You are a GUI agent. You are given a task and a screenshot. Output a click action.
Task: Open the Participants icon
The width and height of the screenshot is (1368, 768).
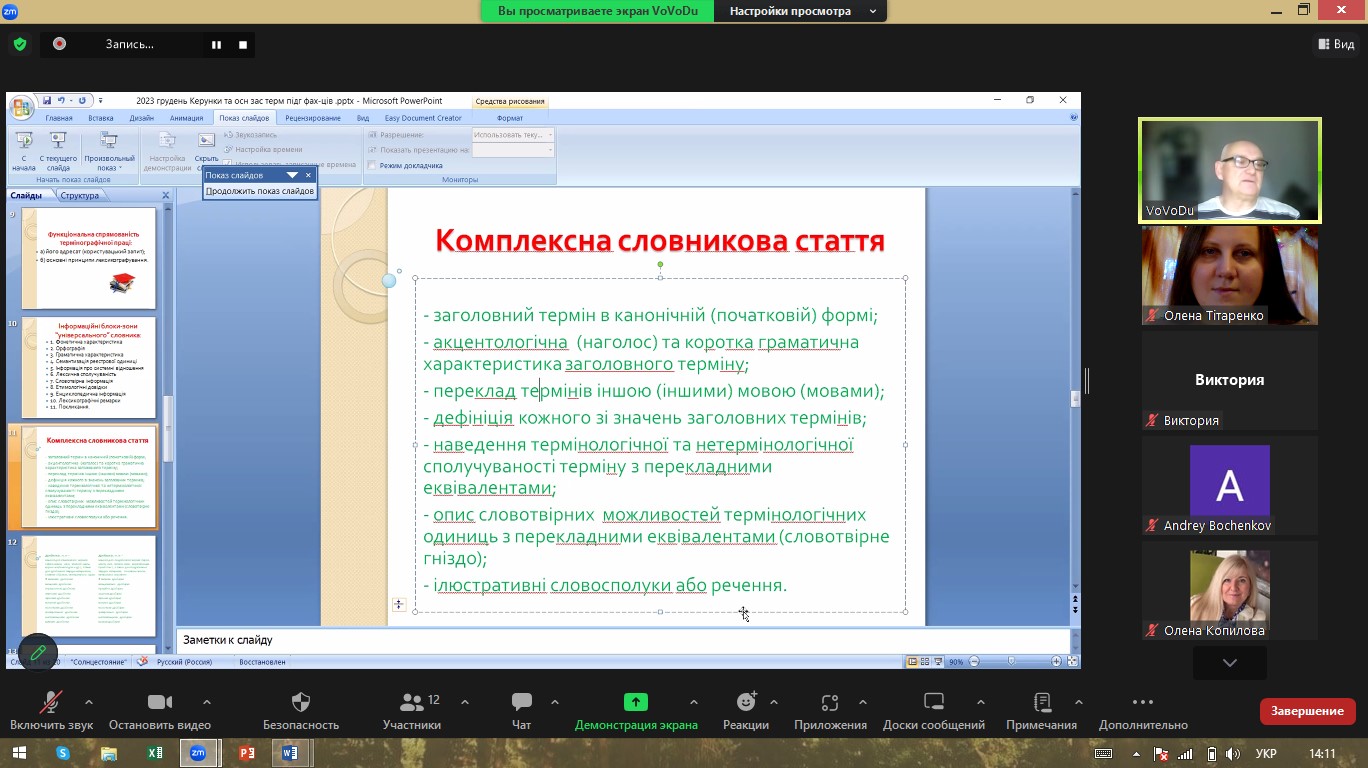coord(411,702)
